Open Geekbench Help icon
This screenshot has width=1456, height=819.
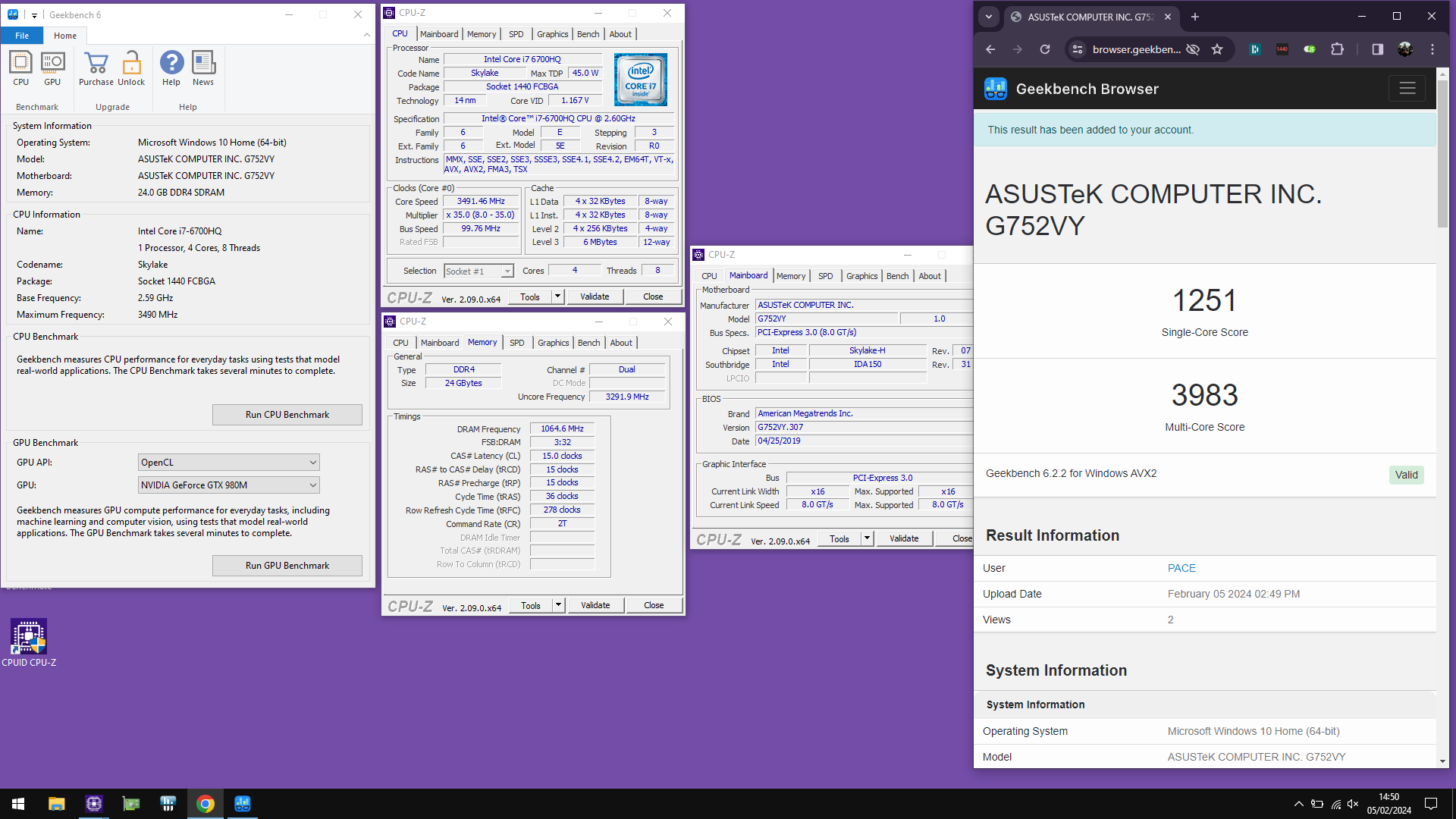pyautogui.click(x=171, y=68)
